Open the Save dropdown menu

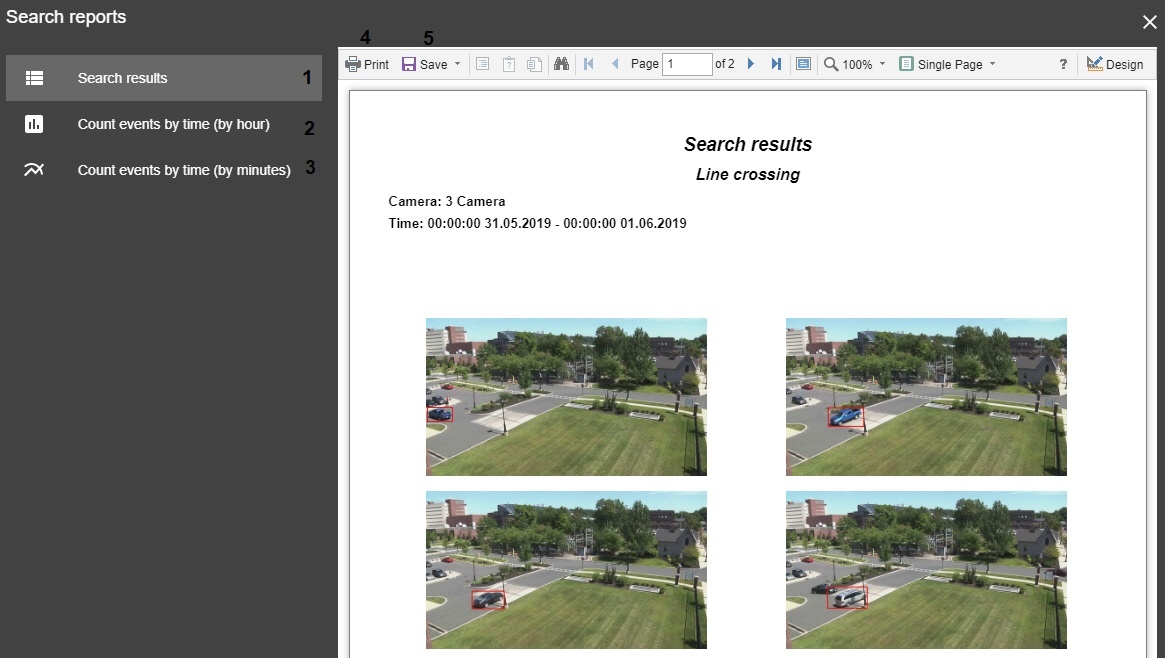431,64
